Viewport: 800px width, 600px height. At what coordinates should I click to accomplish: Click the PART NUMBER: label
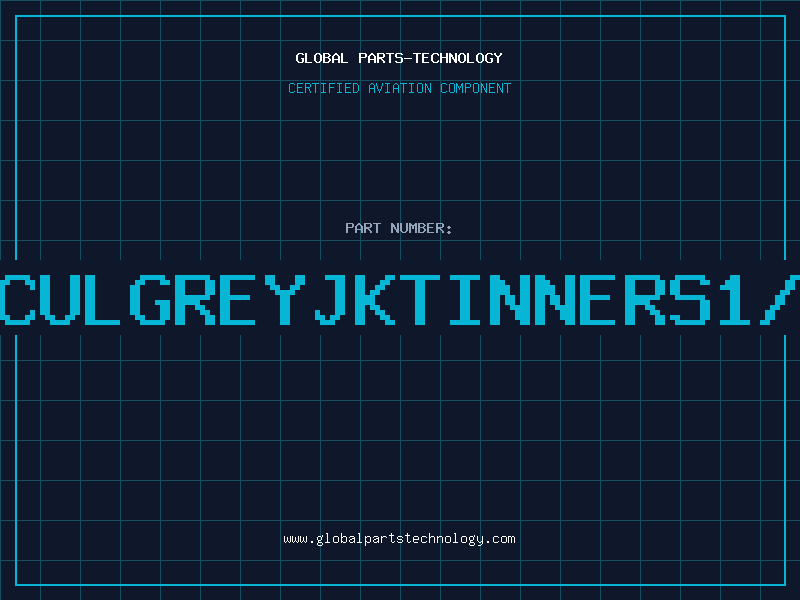[x=399, y=228]
